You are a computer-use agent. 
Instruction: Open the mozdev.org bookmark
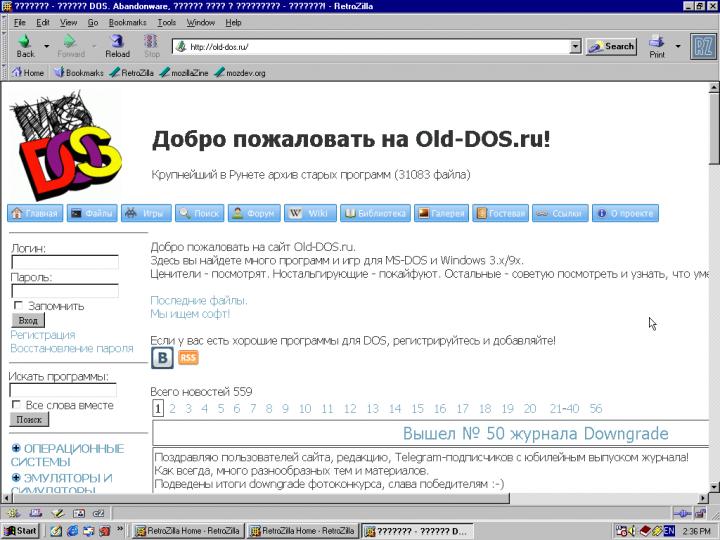tap(240, 73)
